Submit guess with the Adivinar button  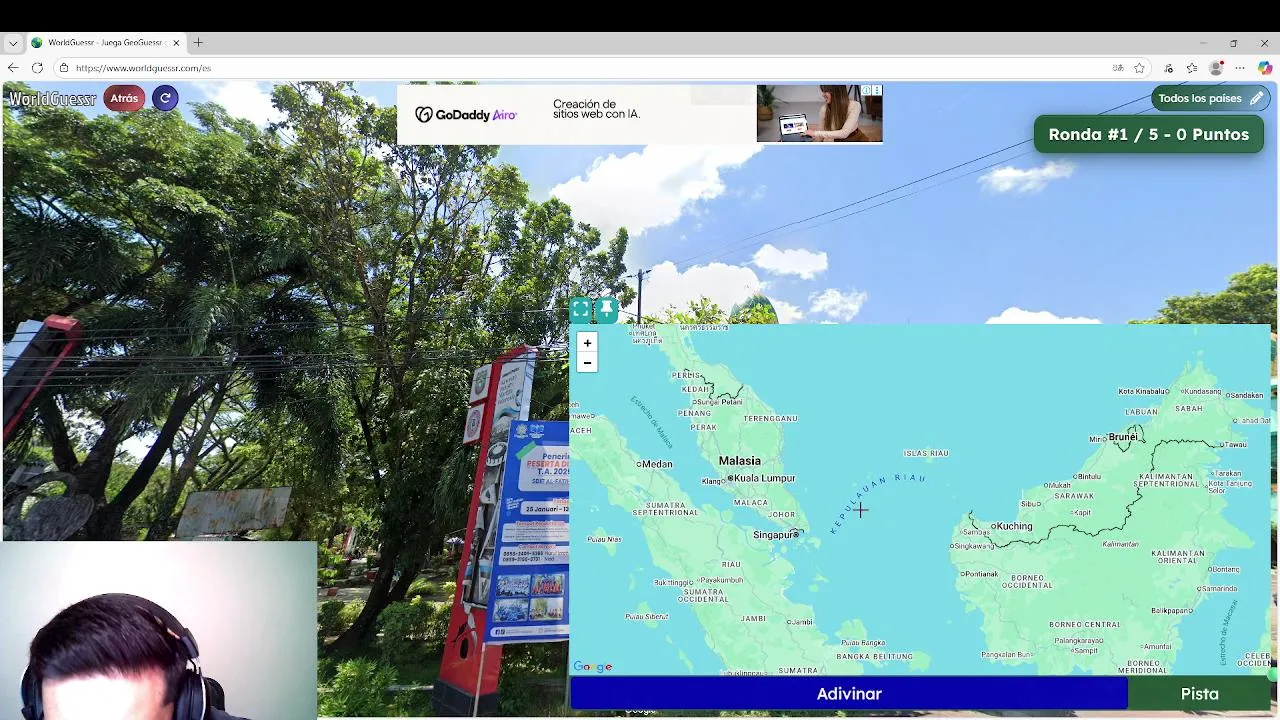[849, 694]
